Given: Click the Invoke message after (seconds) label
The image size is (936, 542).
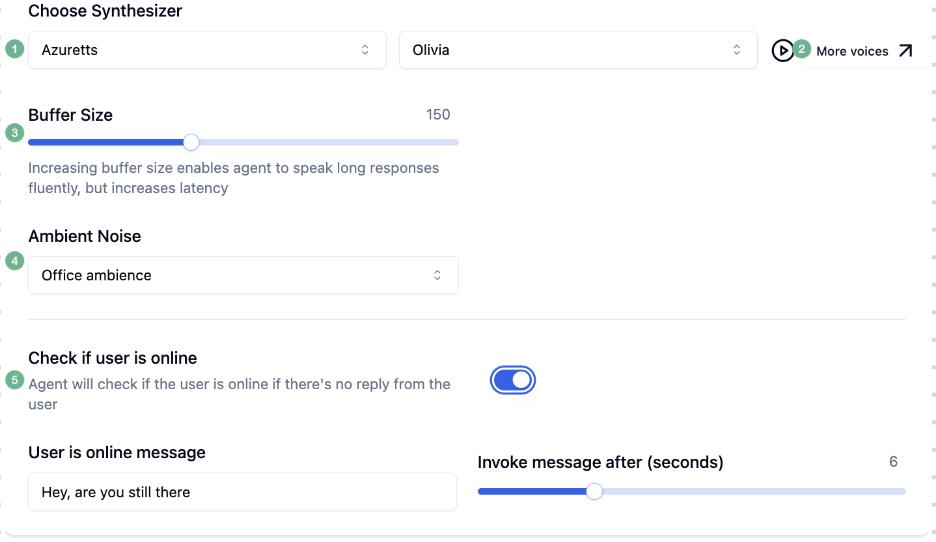Looking at the screenshot, I should click(x=600, y=462).
